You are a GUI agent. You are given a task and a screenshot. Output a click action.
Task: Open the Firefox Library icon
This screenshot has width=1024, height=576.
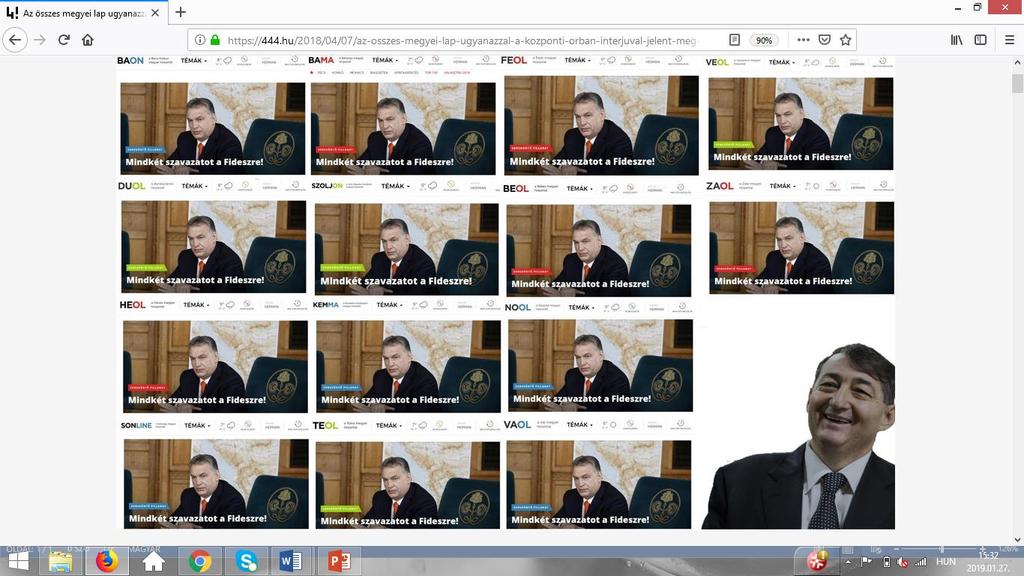(x=957, y=40)
